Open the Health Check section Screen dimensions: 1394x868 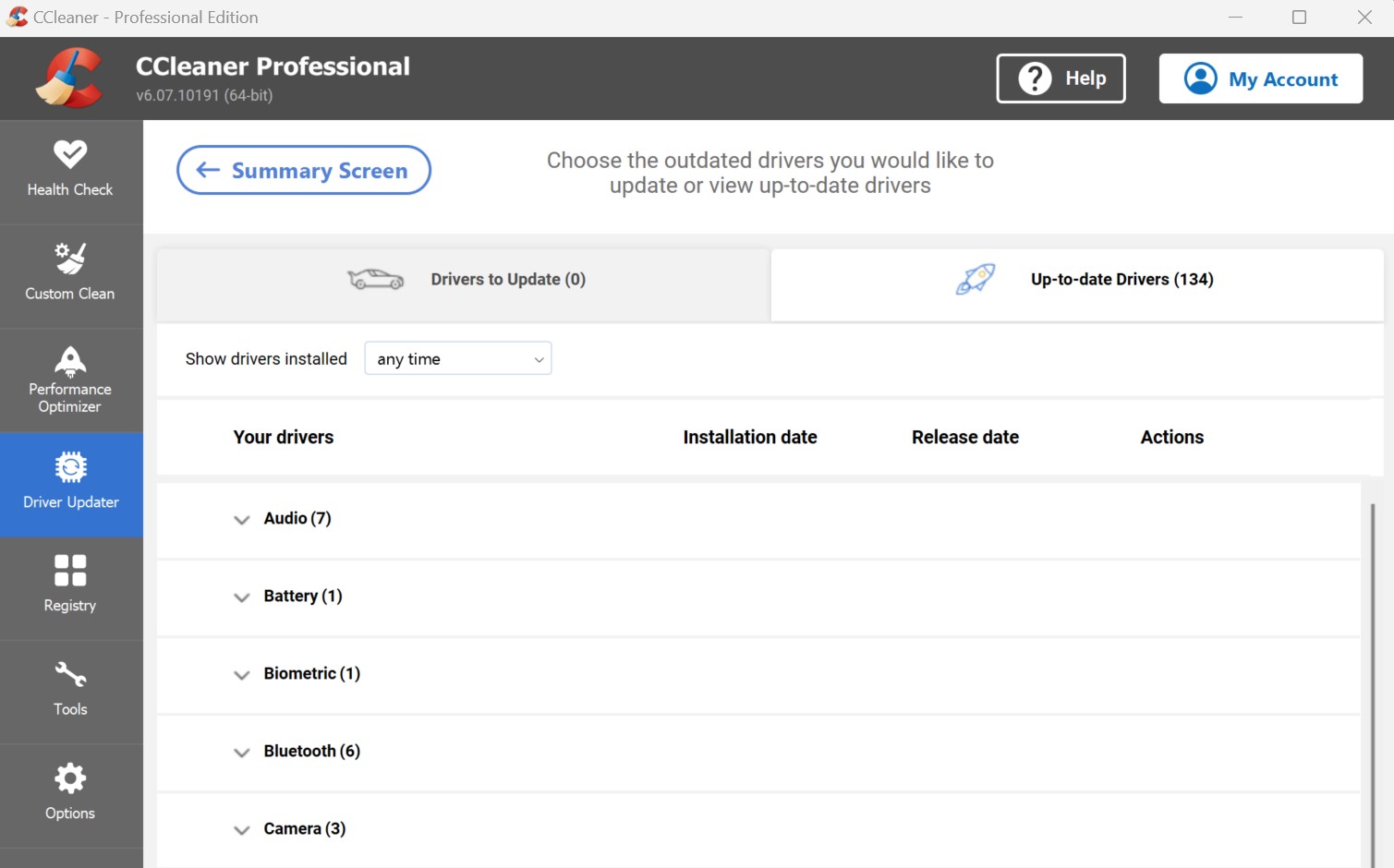[x=70, y=171]
